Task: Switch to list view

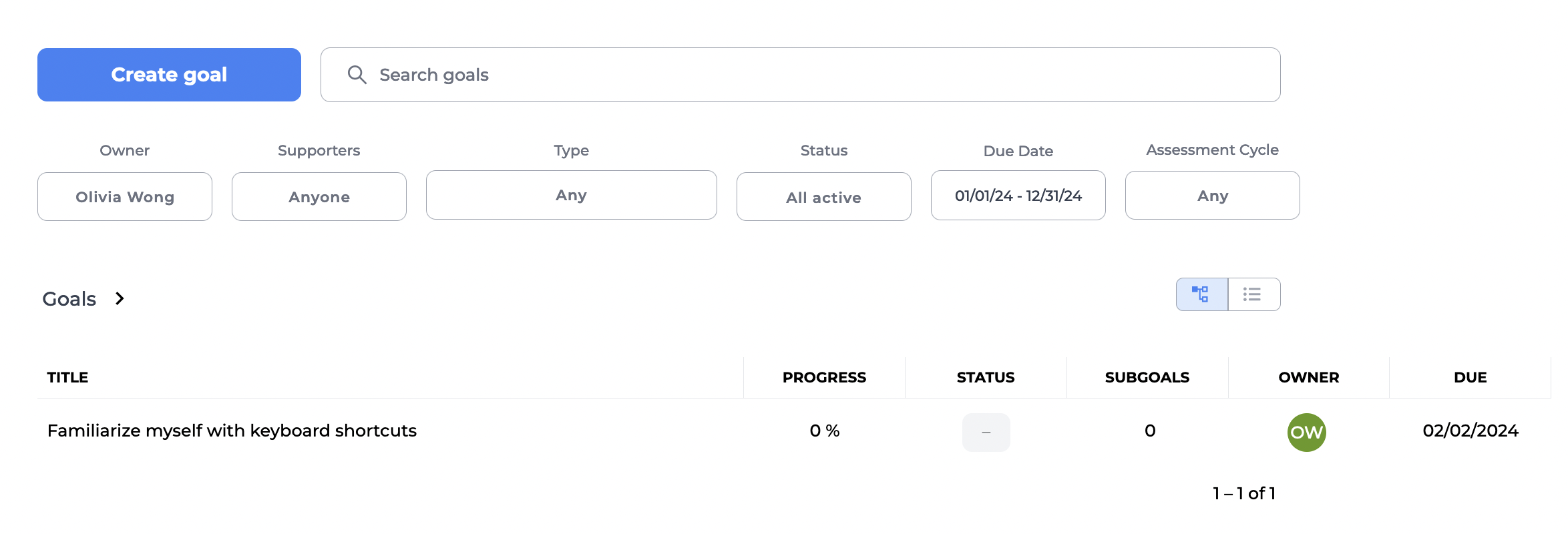Action: tap(1253, 294)
